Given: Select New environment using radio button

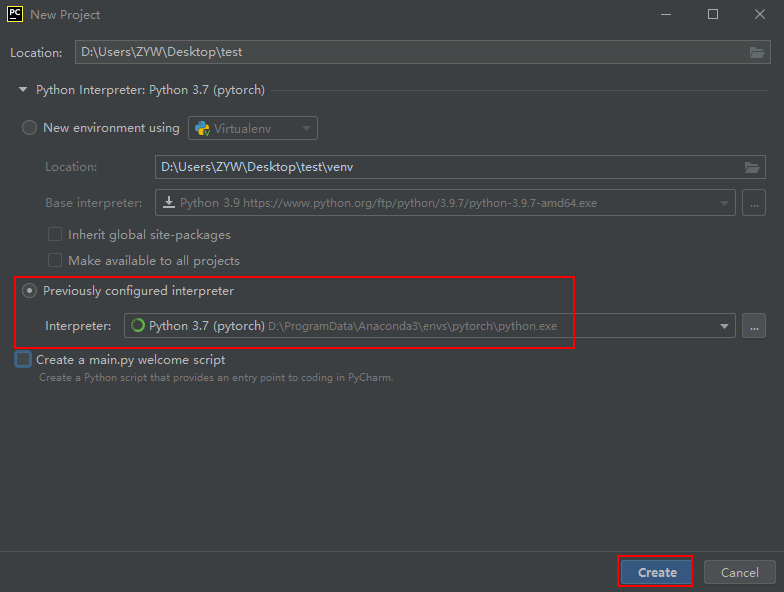Looking at the screenshot, I should point(30,128).
